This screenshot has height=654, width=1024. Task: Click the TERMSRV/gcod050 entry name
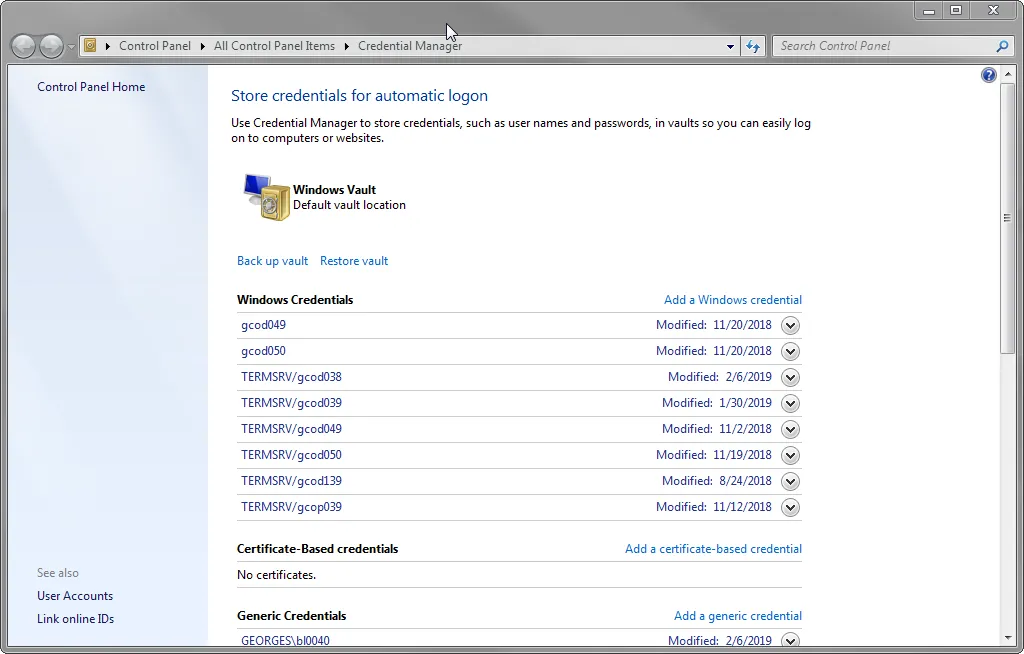[291, 455]
